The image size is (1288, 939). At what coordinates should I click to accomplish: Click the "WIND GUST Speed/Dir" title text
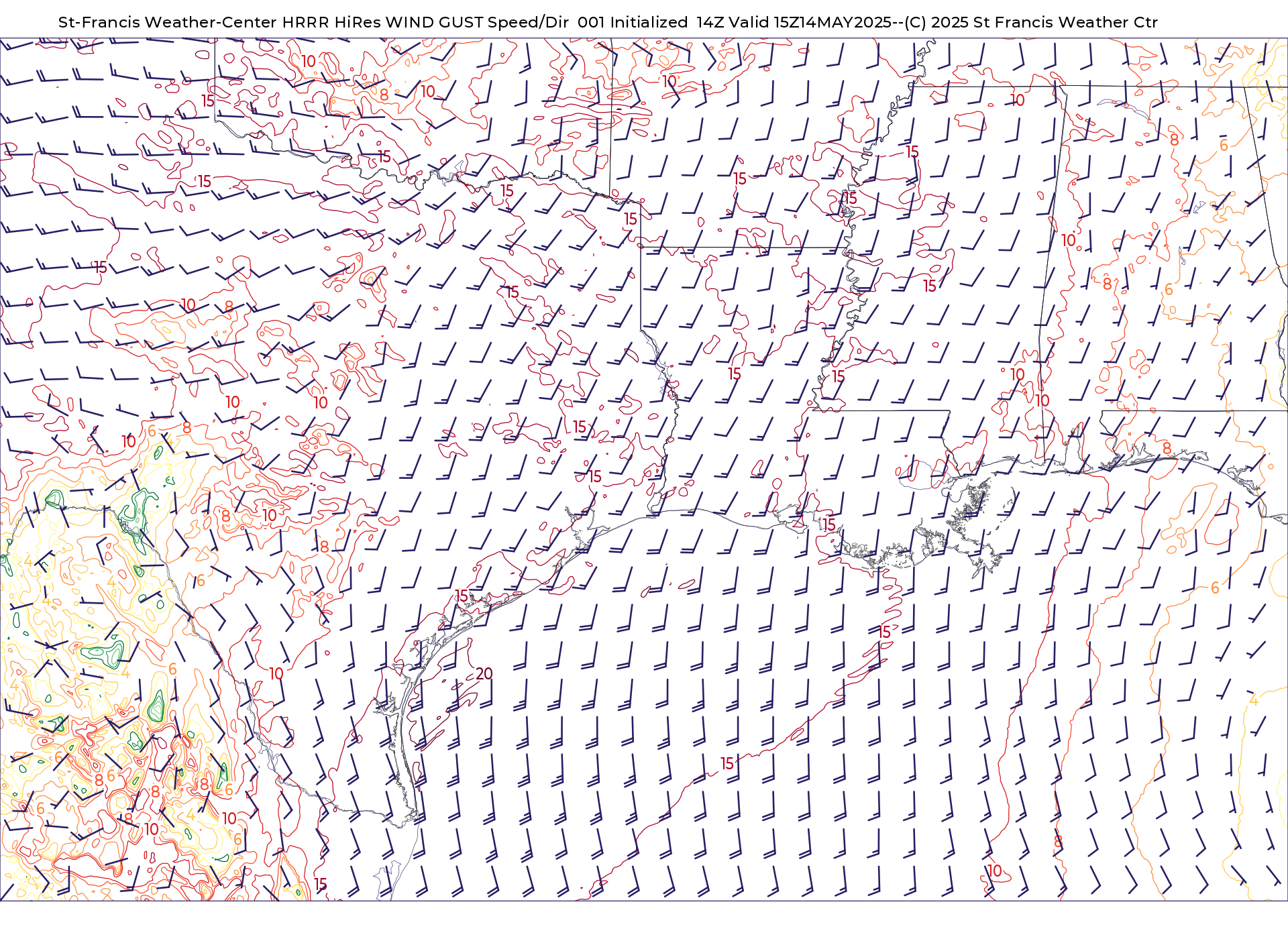pyautogui.click(x=478, y=22)
